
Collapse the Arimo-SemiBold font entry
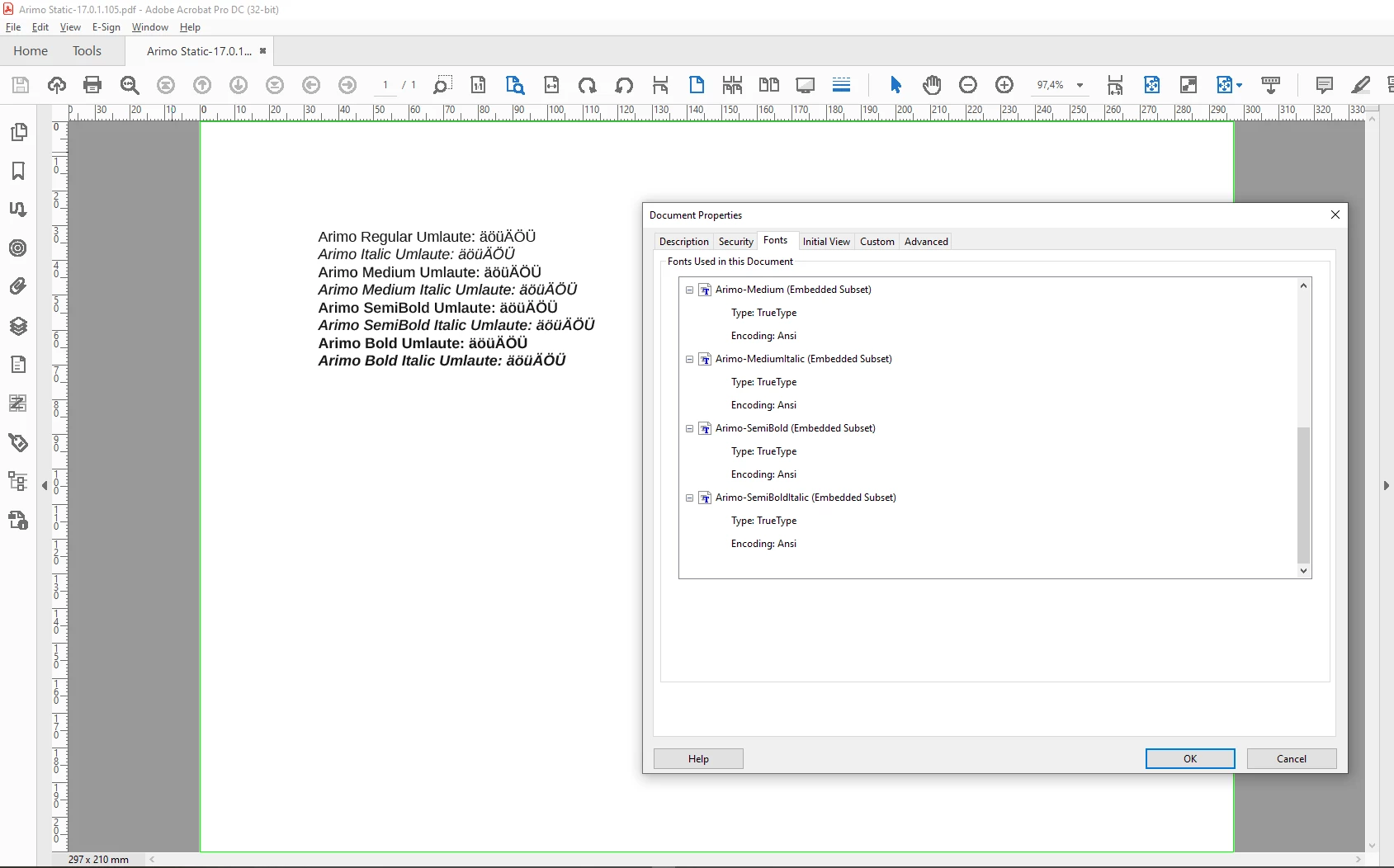click(690, 428)
